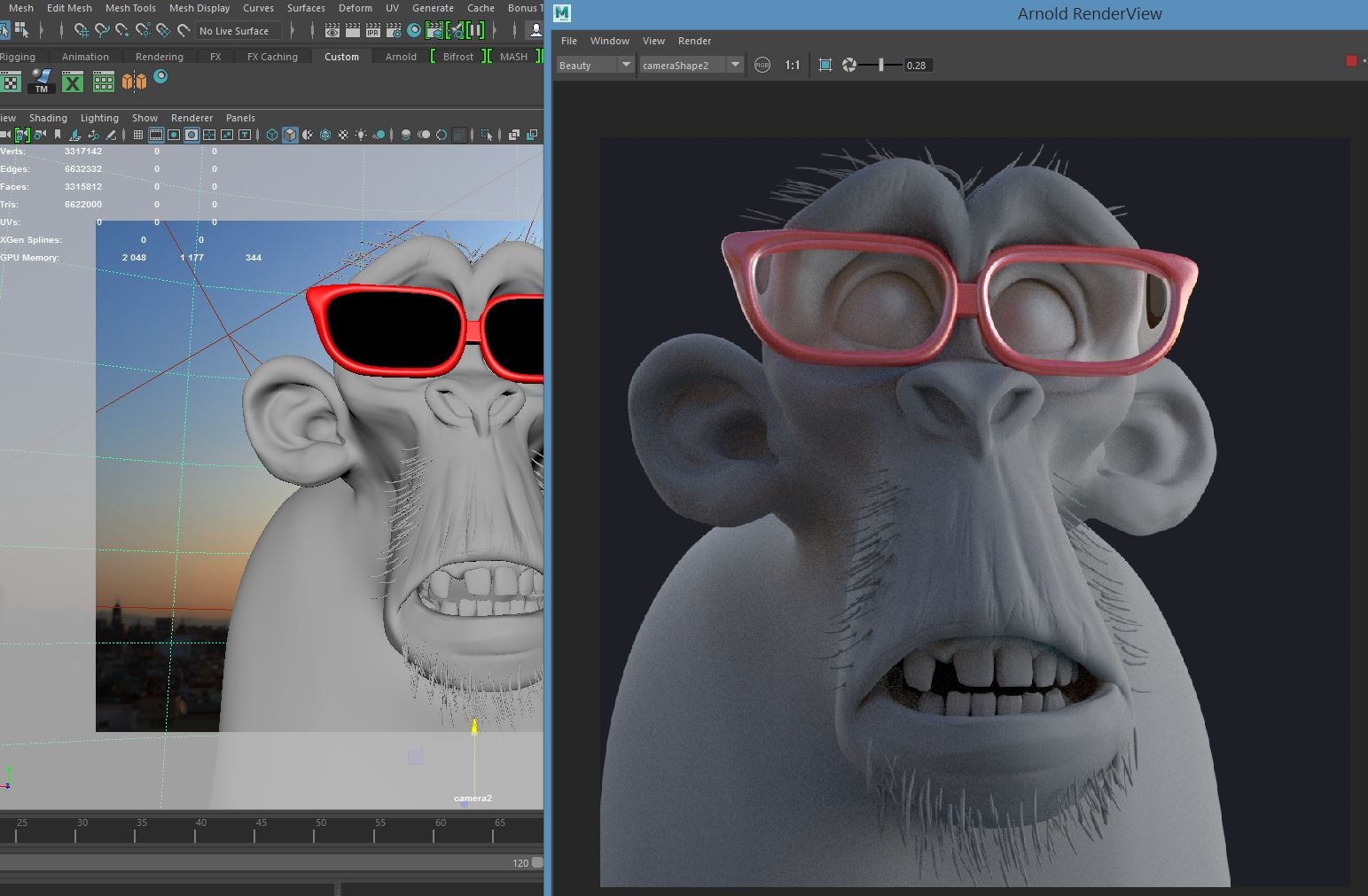This screenshot has width=1368, height=896.
Task: Toggle wireframe shading cube icon
Action: 272,135
